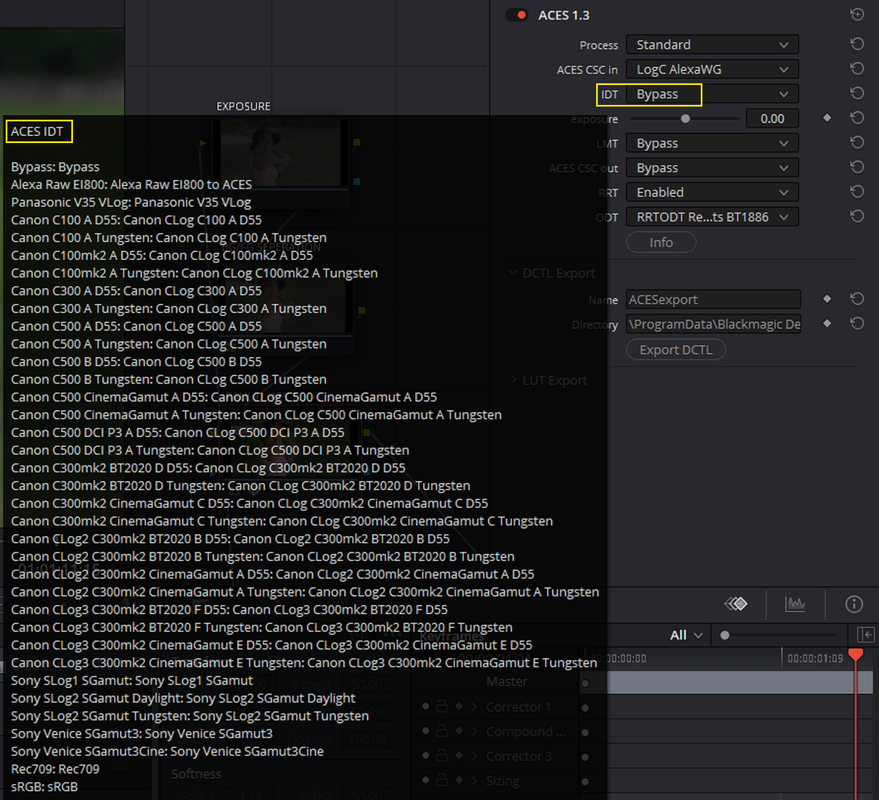Open the IDT dropdown showing Bypass
This screenshot has height=800, width=879.
pos(712,94)
